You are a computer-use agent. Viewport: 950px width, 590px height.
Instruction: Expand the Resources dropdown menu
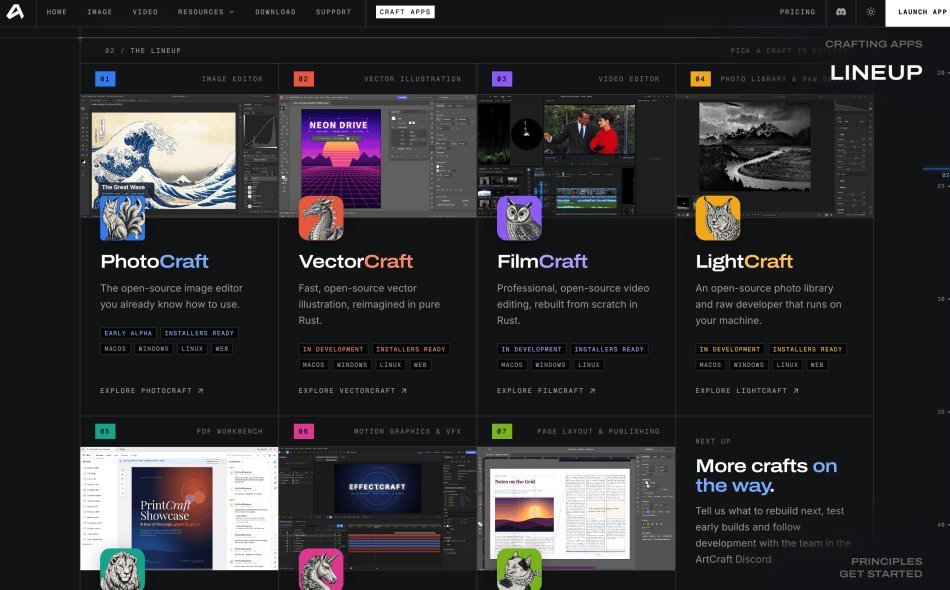(x=206, y=12)
